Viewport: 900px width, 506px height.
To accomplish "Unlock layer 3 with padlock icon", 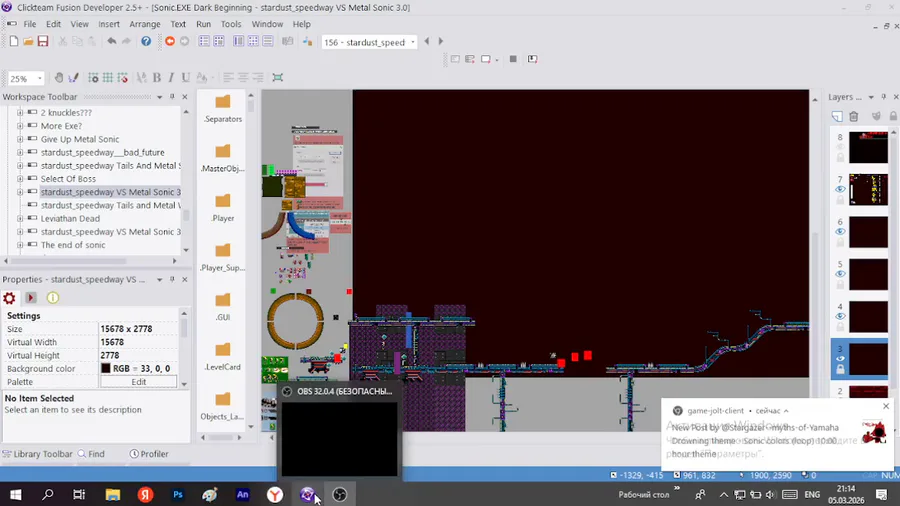I will pos(840,370).
